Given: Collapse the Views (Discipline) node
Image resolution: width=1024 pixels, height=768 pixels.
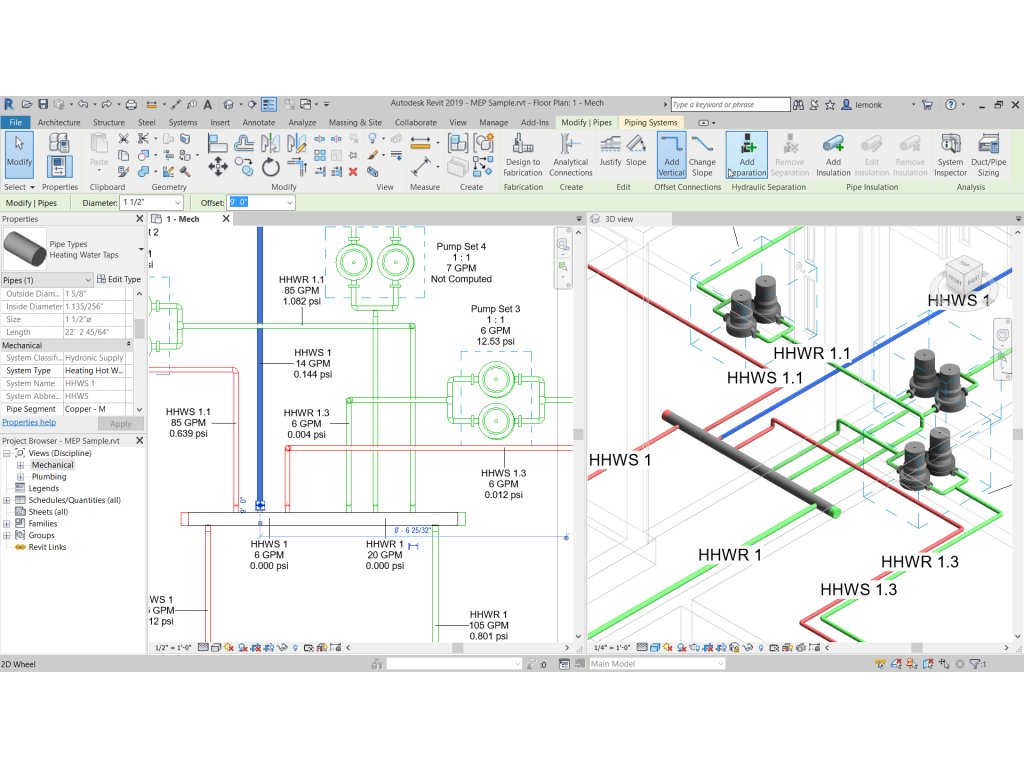Looking at the screenshot, I should coord(7,454).
